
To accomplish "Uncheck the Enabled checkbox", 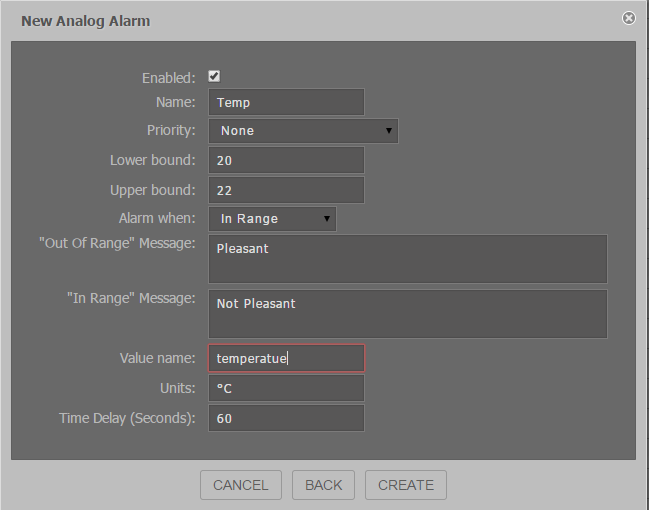I will (214, 76).
